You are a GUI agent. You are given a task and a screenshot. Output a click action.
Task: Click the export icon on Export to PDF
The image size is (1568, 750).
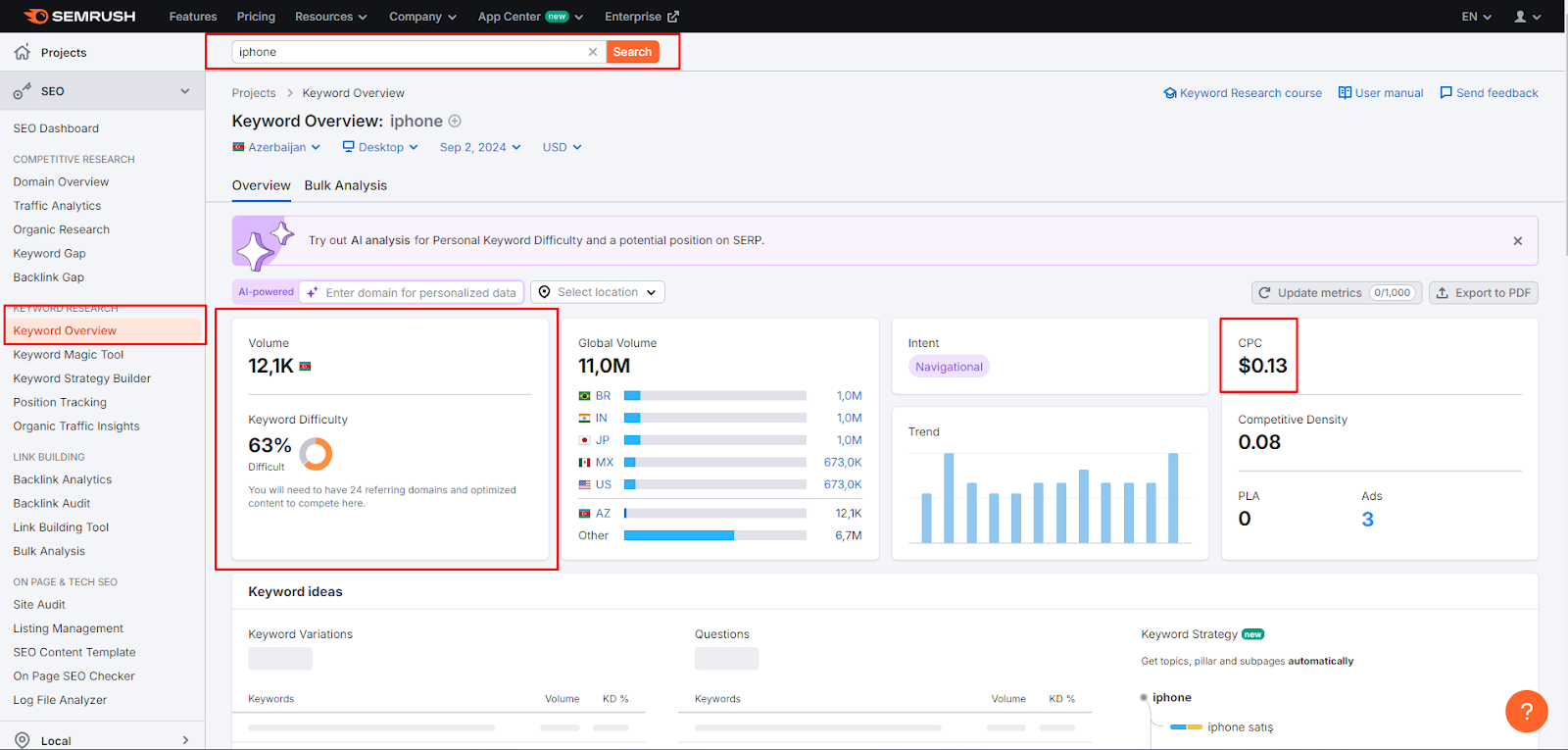pyautogui.click(x=1442, y=293)
